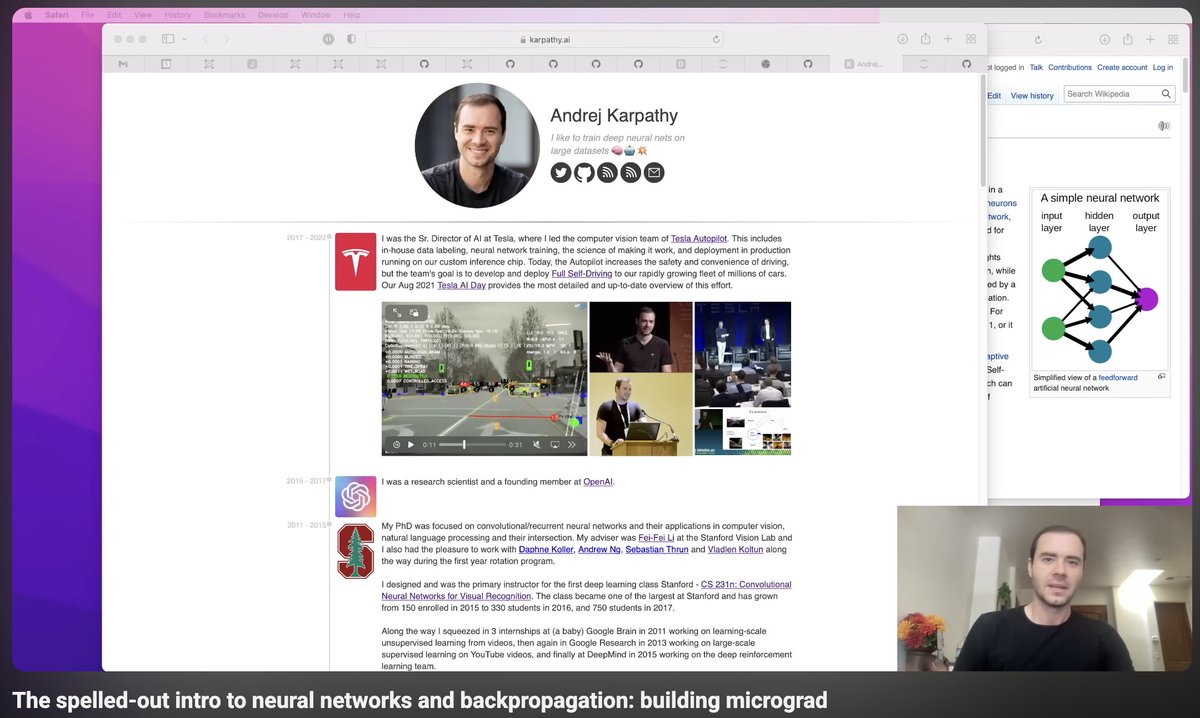Screen dimensions: 1200x718
Task: Open the email envelope icon in profile header
Action: point(654,173)
